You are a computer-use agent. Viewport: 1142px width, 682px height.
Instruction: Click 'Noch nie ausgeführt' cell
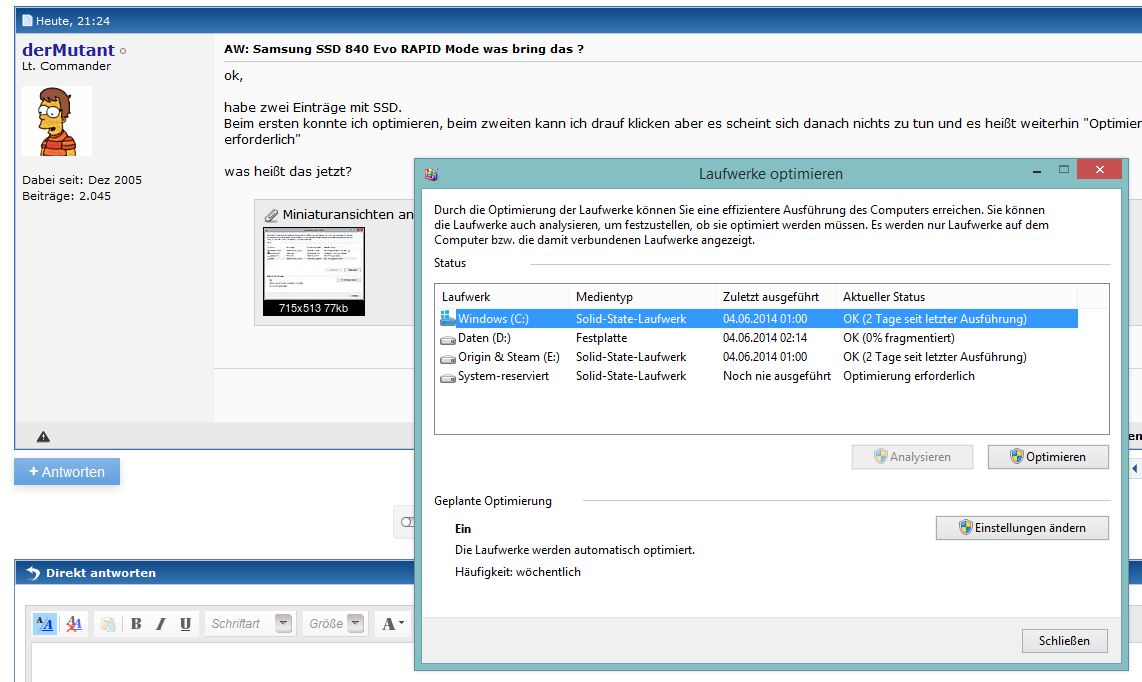776,376
